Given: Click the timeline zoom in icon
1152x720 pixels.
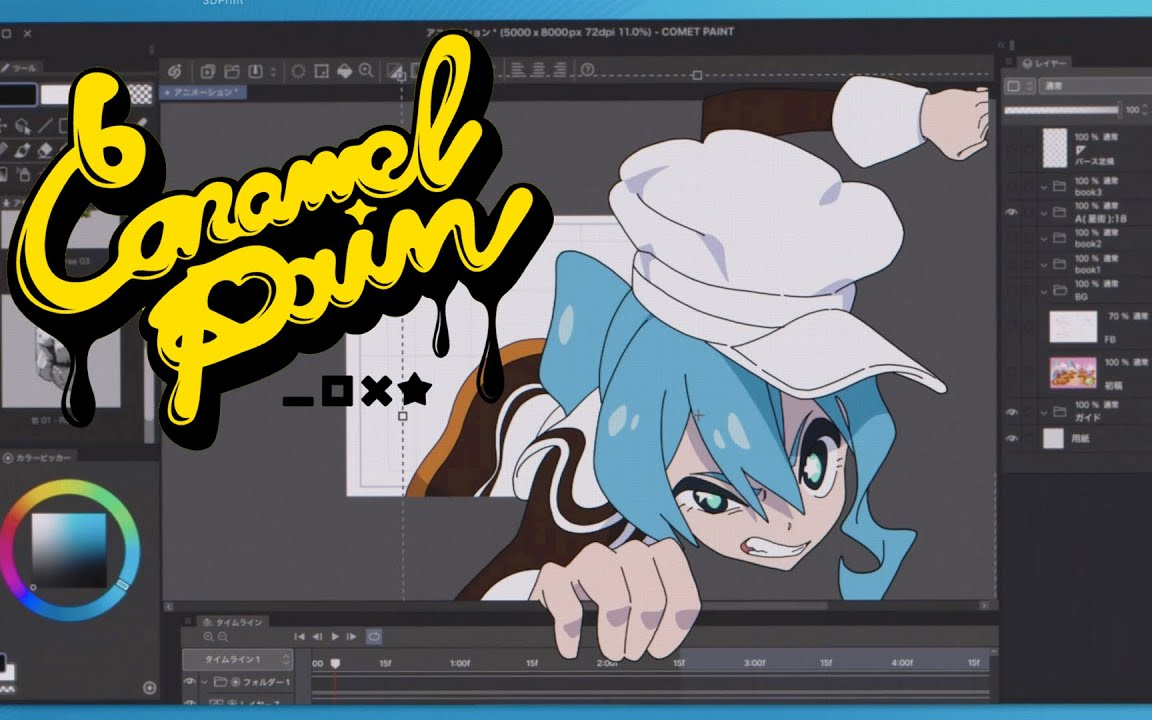Looking at the screenshot, I should [x=208, y=636].
